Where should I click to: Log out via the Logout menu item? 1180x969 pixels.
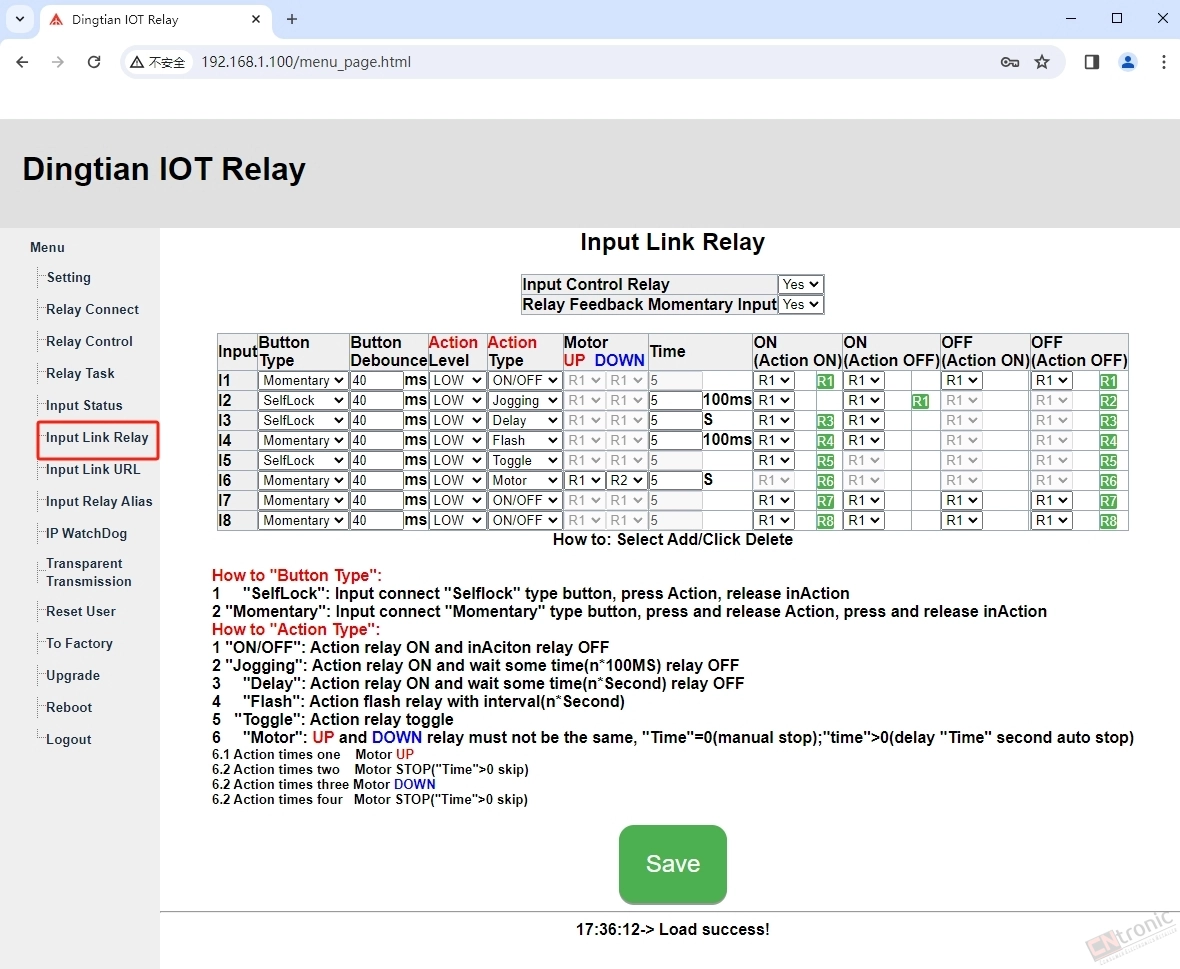point(69,740)
